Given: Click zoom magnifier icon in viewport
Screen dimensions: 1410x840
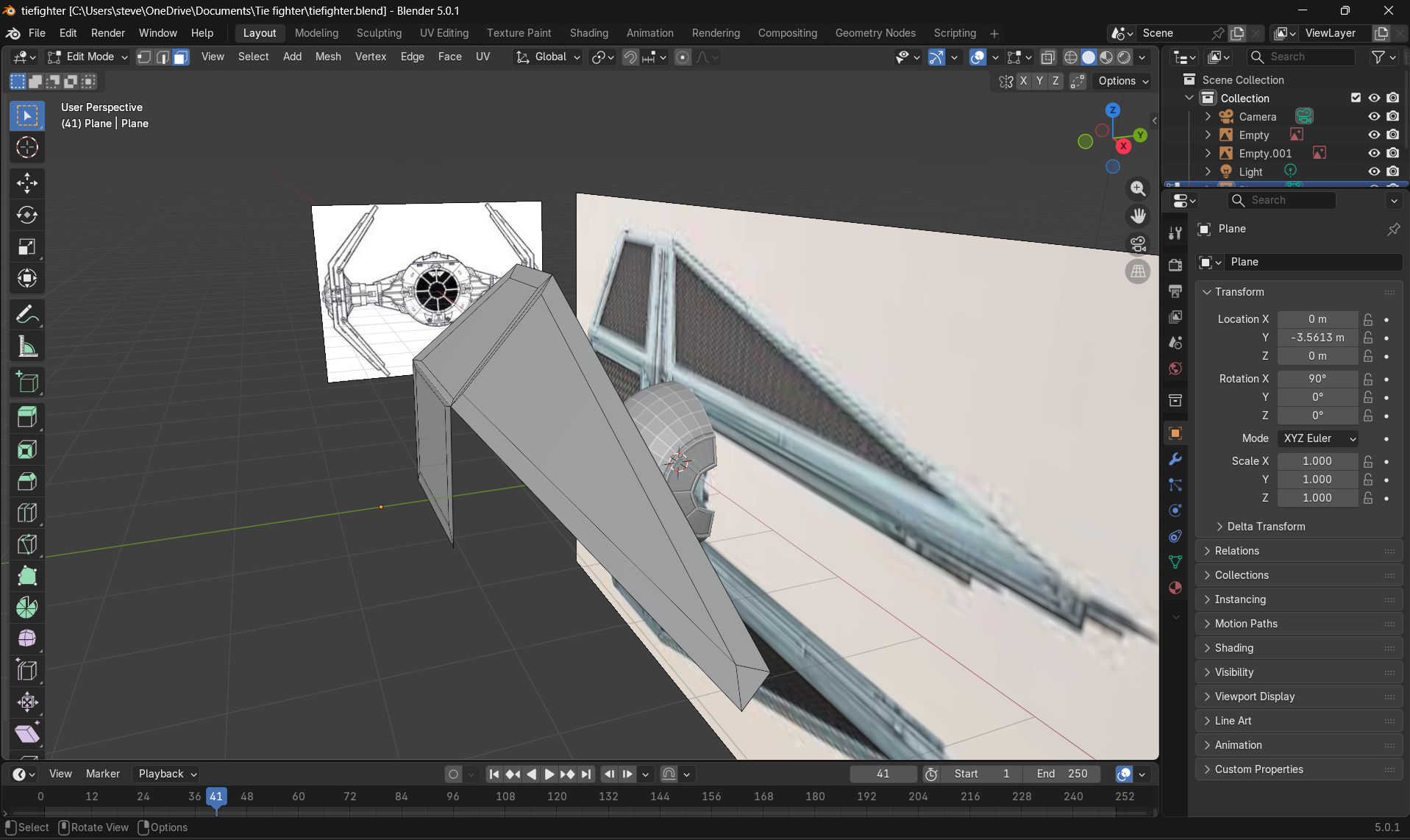Looking at the screenshot, I should coord(1138,188).
